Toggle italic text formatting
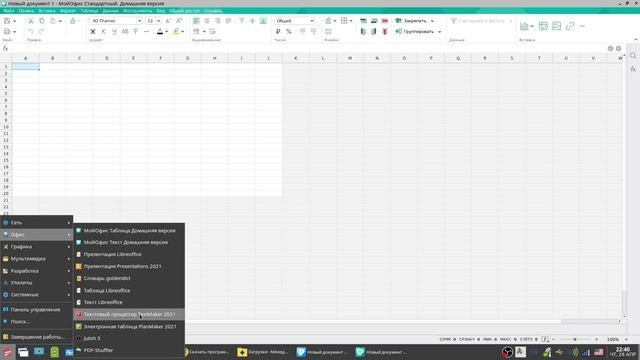 coord(104,31)
